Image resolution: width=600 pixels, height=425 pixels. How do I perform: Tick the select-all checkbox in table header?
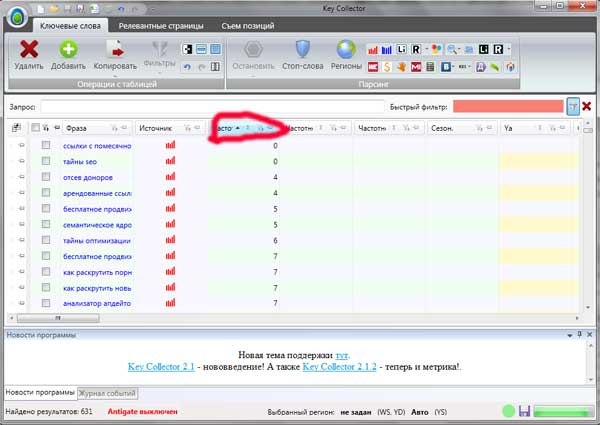35,128
